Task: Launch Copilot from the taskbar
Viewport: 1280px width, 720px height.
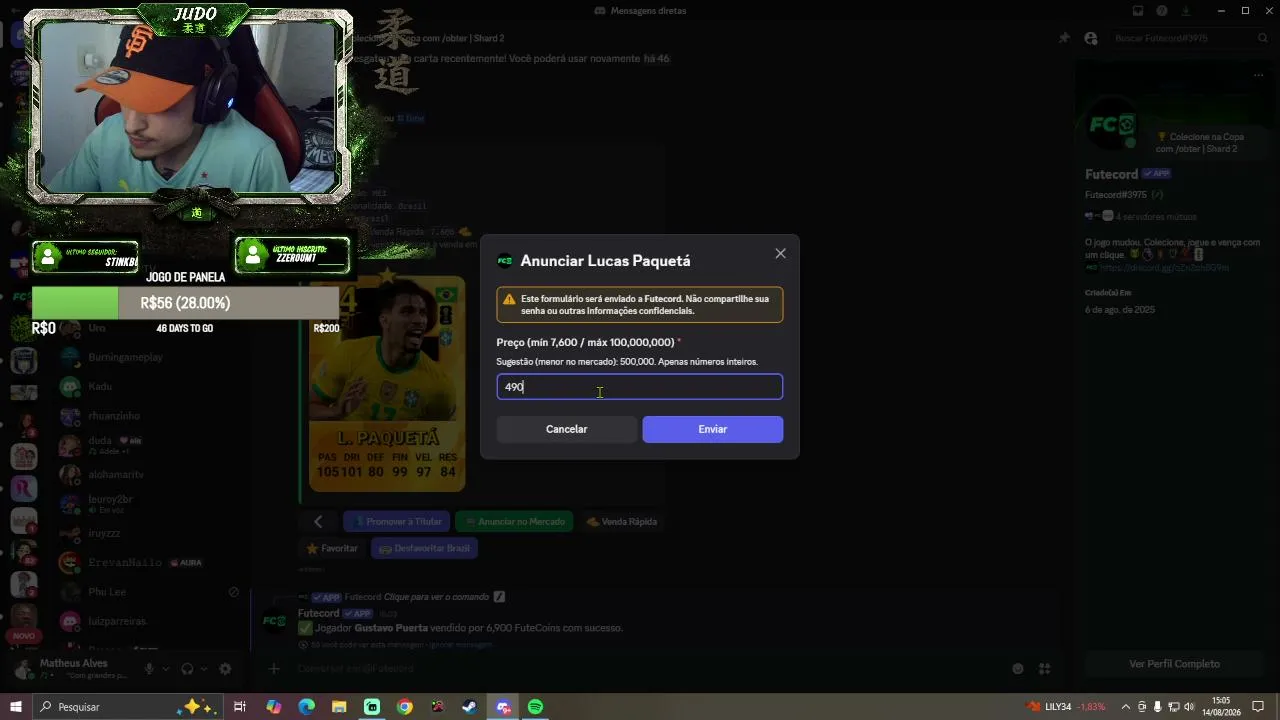Action: pos(274,707)
